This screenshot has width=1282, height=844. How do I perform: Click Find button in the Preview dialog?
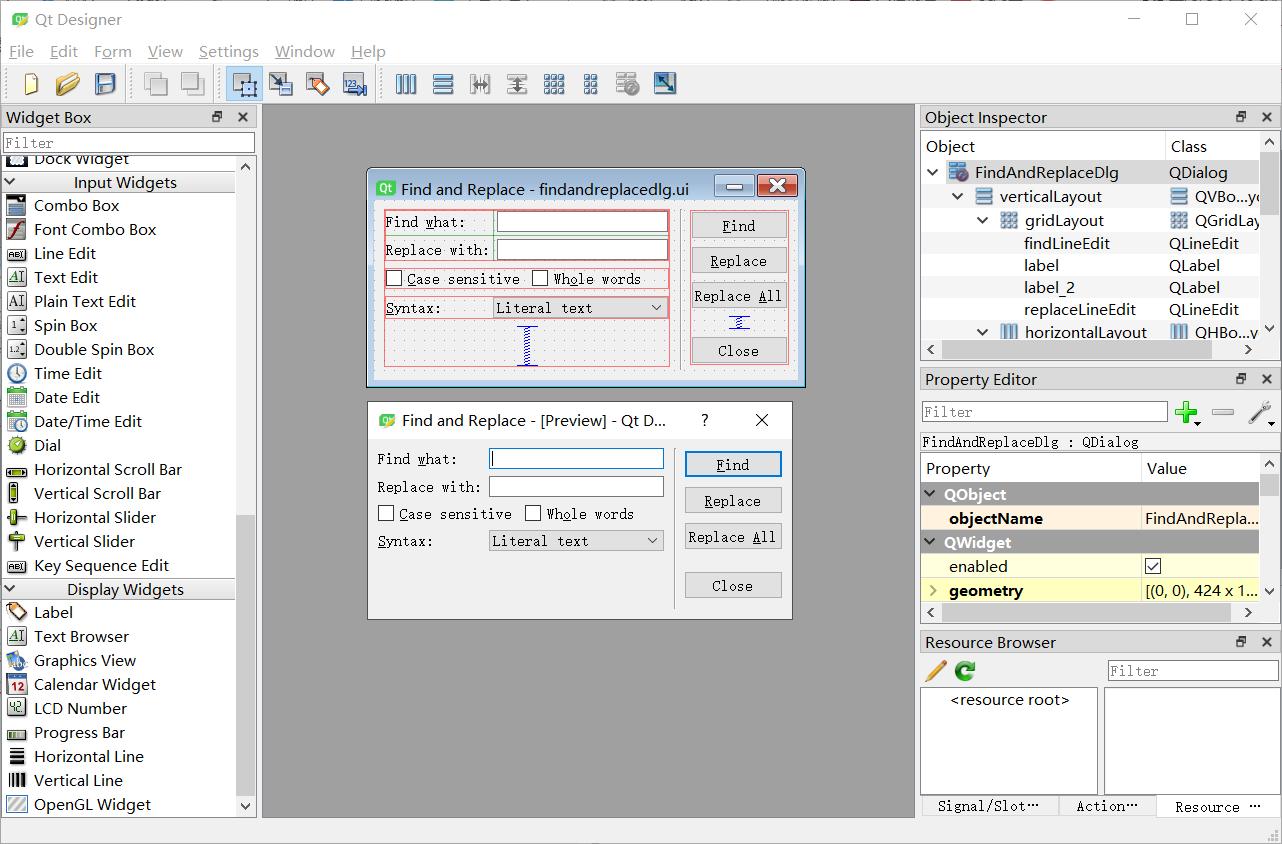[x=733, y=465]
